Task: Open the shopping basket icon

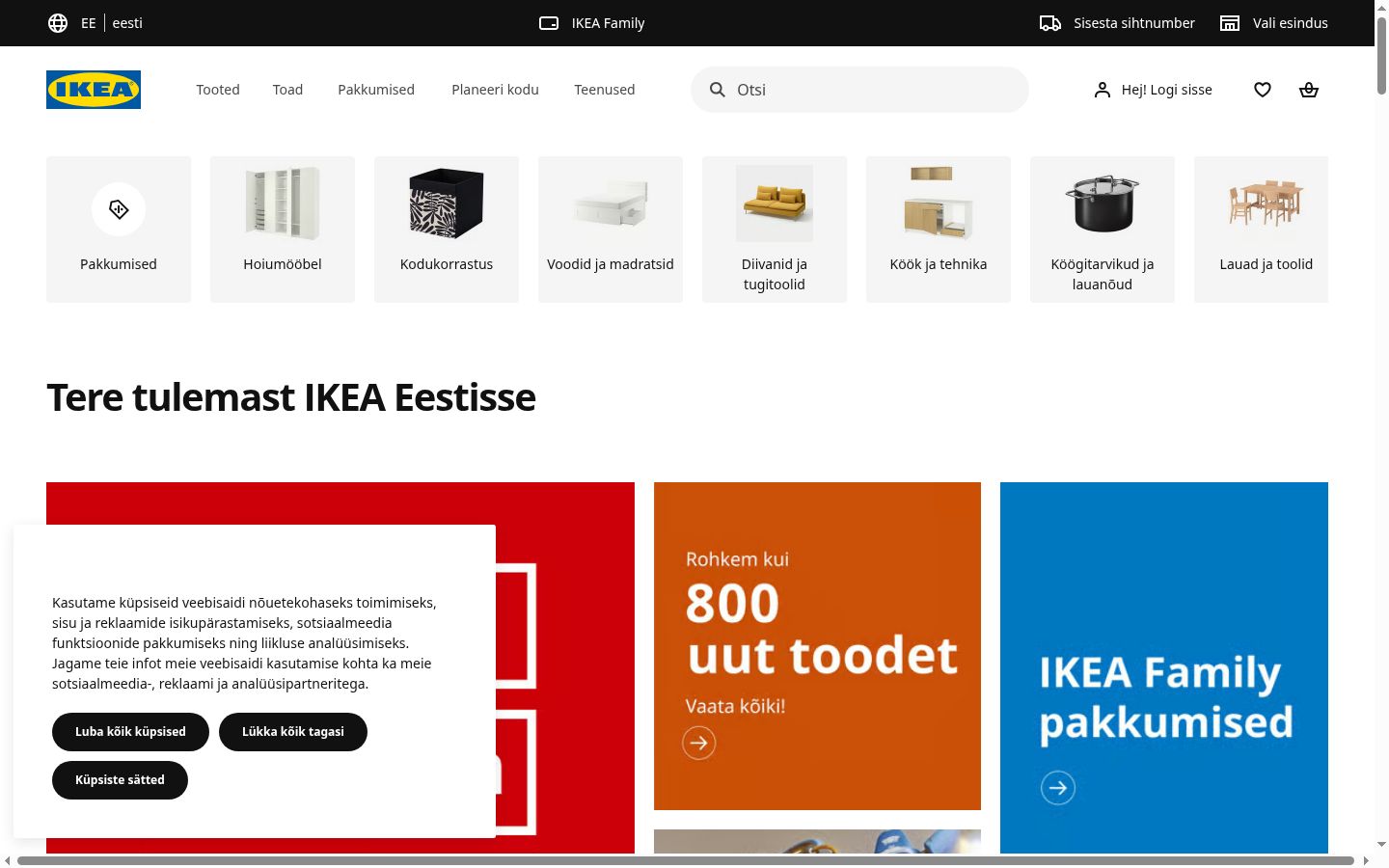Action: tap(1309, 90)
